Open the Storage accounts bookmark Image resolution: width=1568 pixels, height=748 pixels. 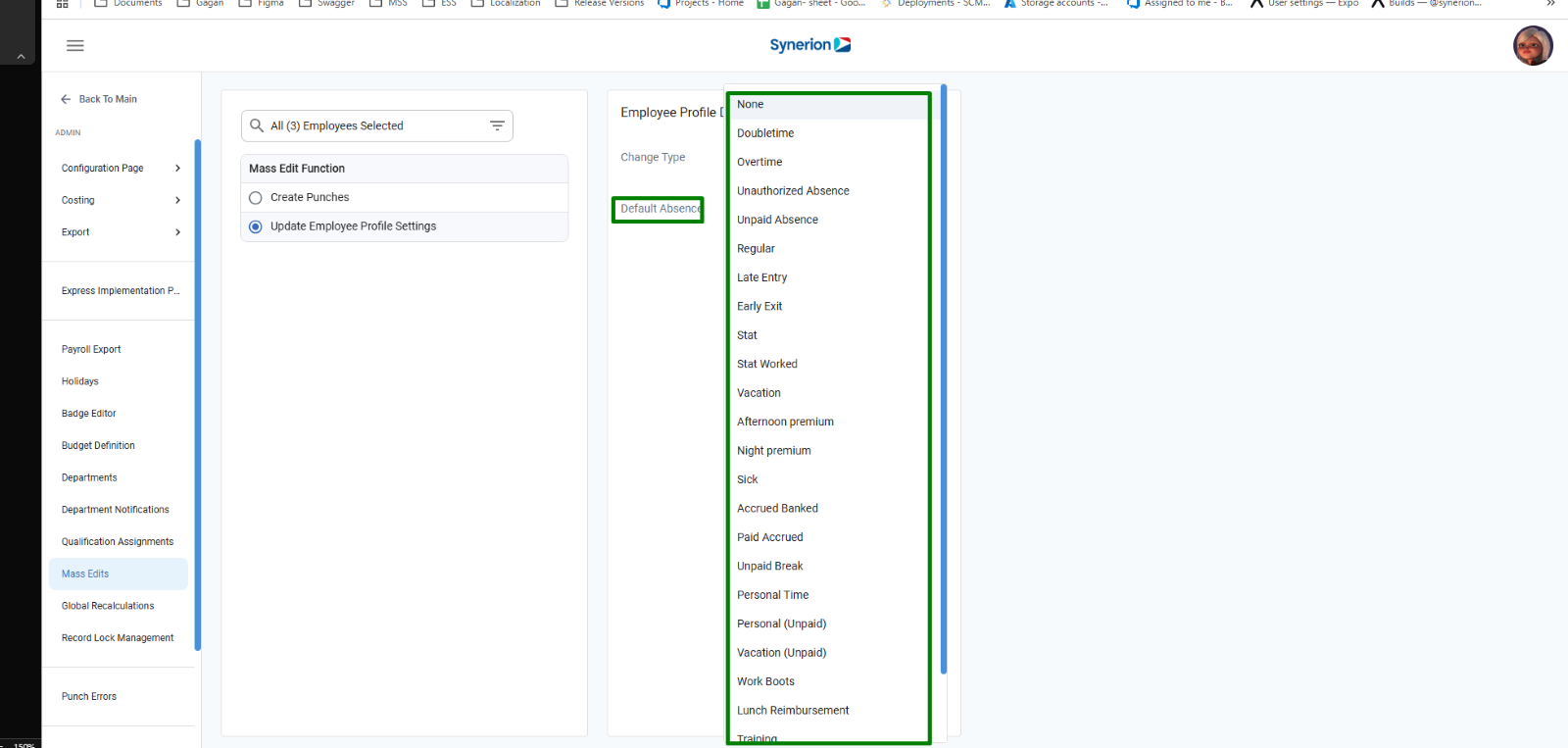click(x=1056, y=3)
